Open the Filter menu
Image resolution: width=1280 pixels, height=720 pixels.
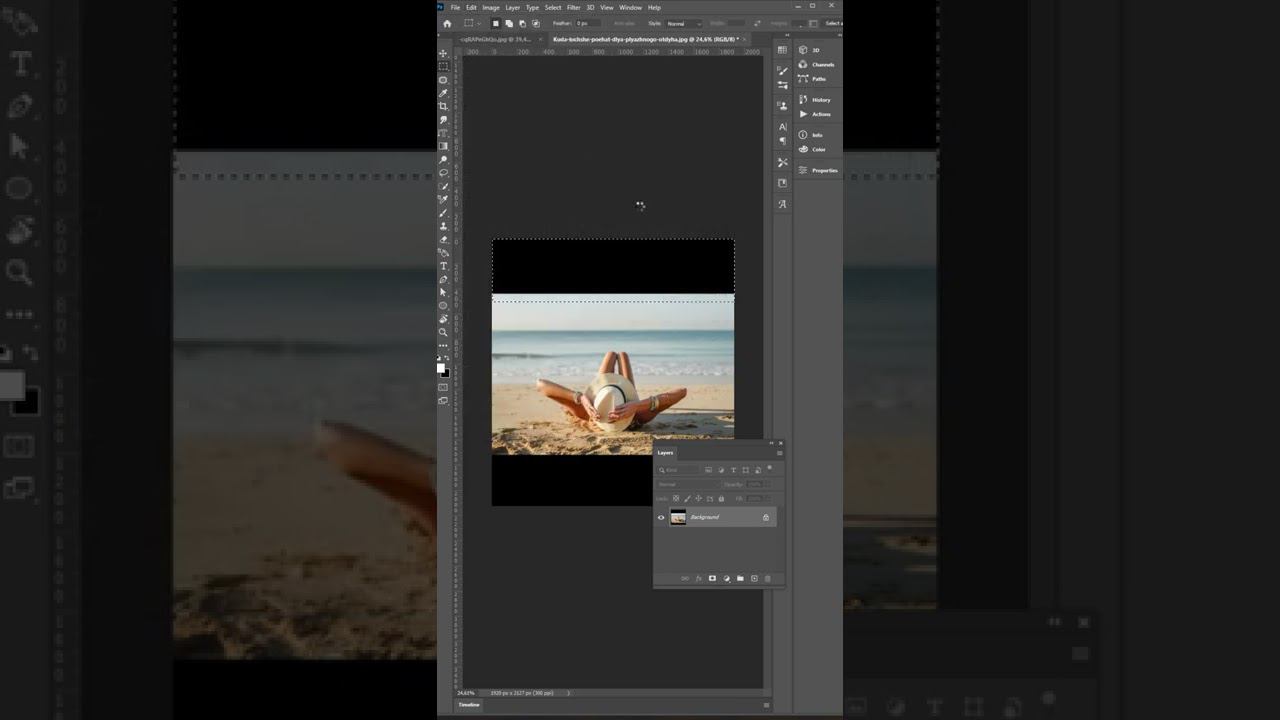click(x=573, y=7)
